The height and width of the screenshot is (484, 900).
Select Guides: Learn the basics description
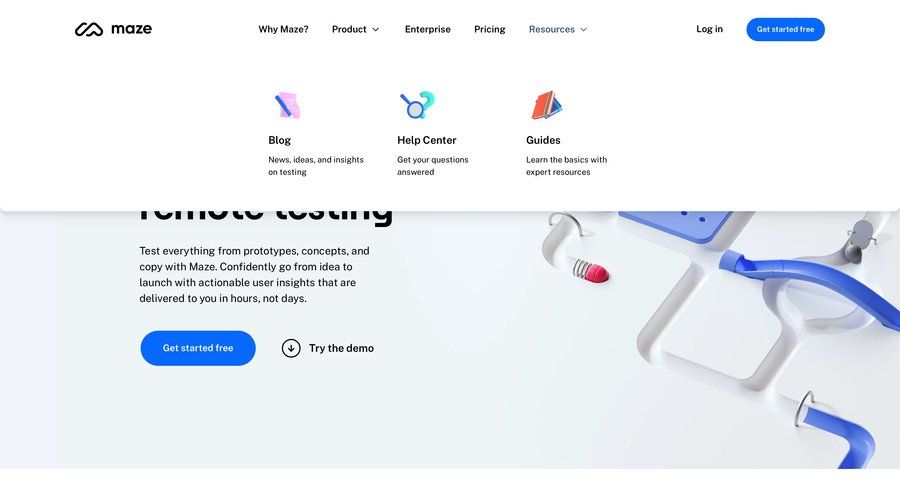click(x=567, y=166)
